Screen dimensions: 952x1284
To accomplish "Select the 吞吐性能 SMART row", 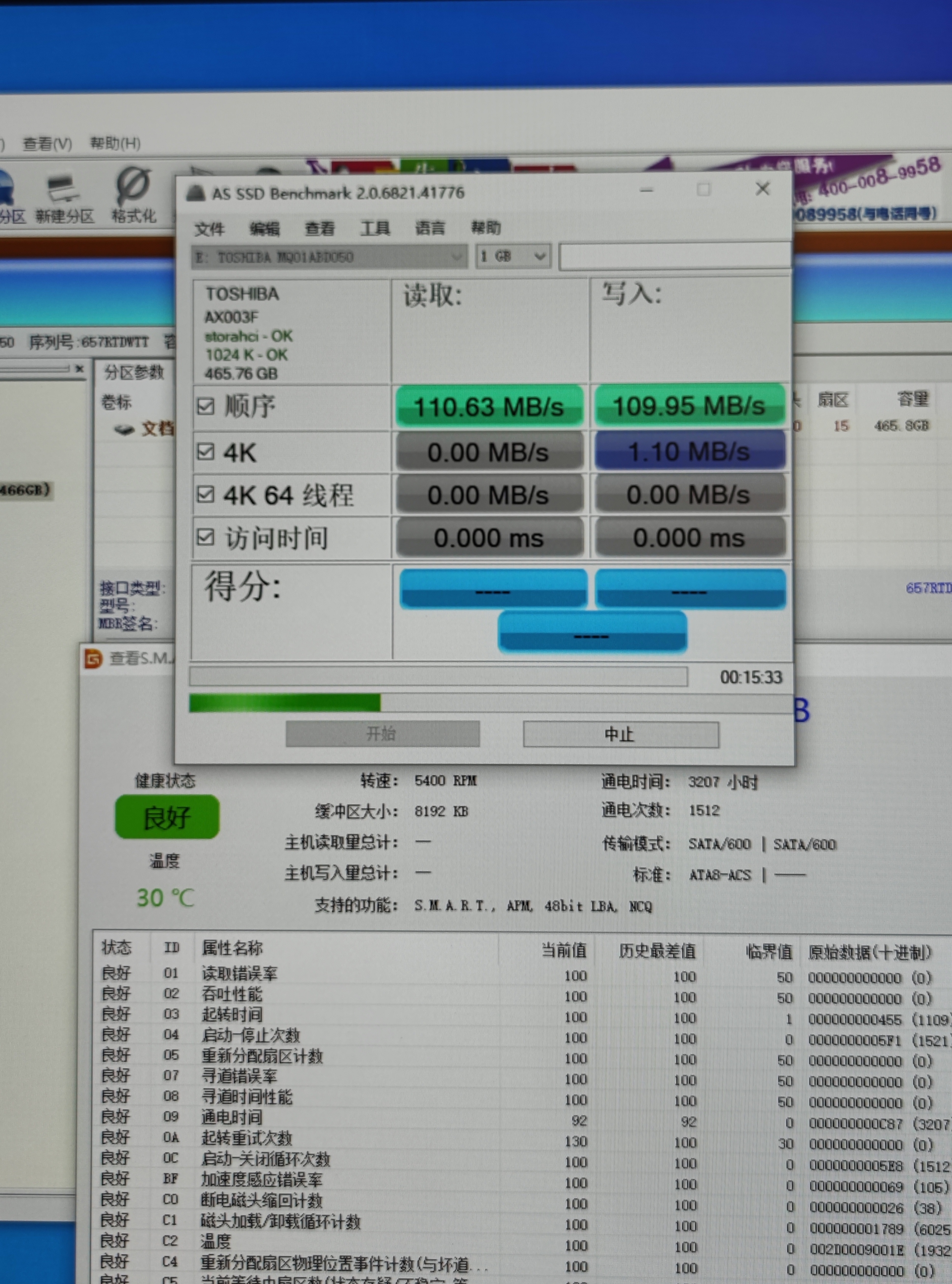I will (521, 995).
